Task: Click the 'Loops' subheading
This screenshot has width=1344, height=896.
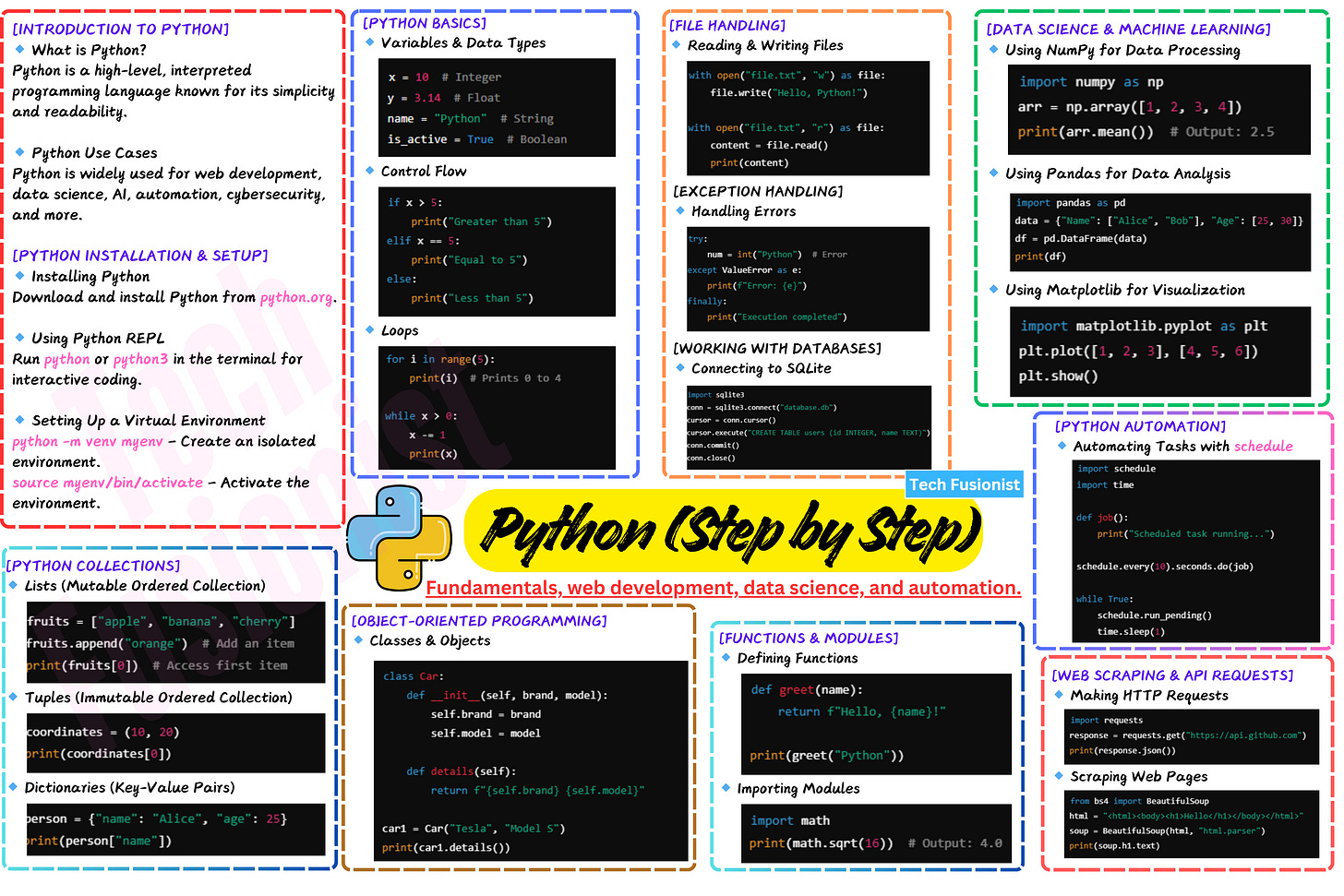Action: pos(400,331)
